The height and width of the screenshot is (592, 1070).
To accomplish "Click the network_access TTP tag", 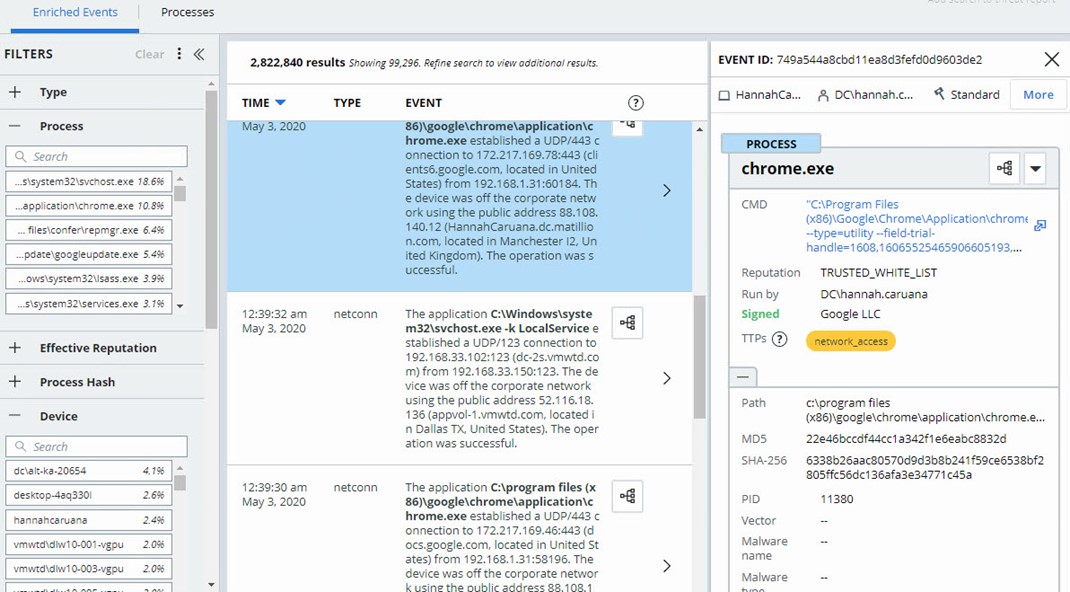I will pyautogui.click(x=851, y=341).
